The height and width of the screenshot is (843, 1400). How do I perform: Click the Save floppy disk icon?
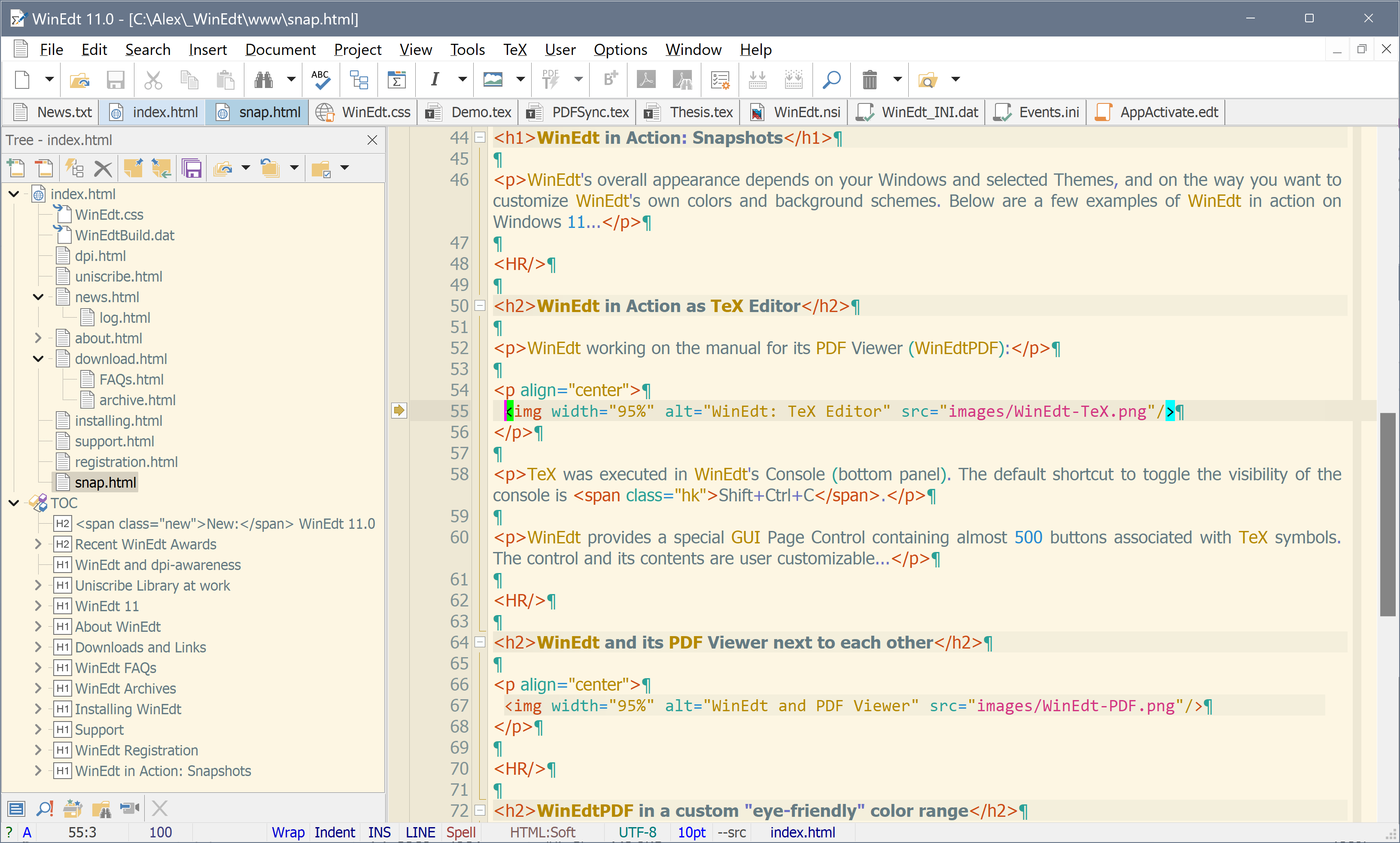tap(116, 79)
